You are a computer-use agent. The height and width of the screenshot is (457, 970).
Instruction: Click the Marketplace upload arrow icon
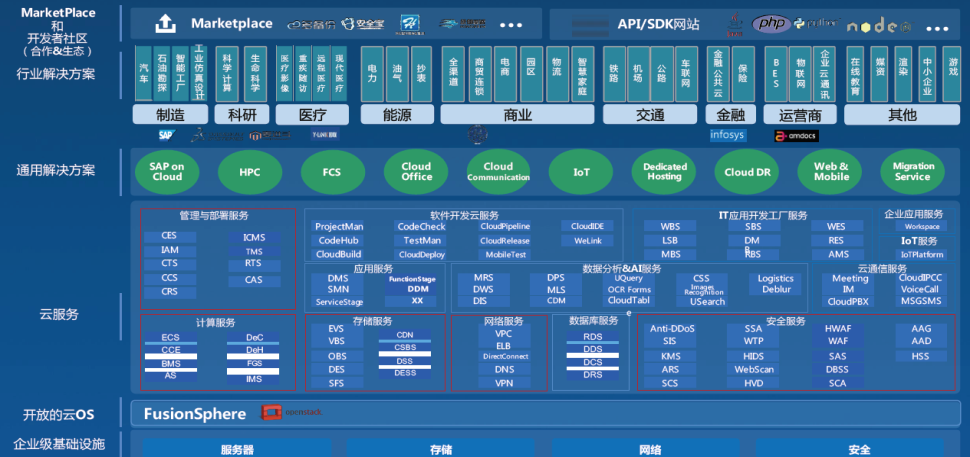coord(165,23)
